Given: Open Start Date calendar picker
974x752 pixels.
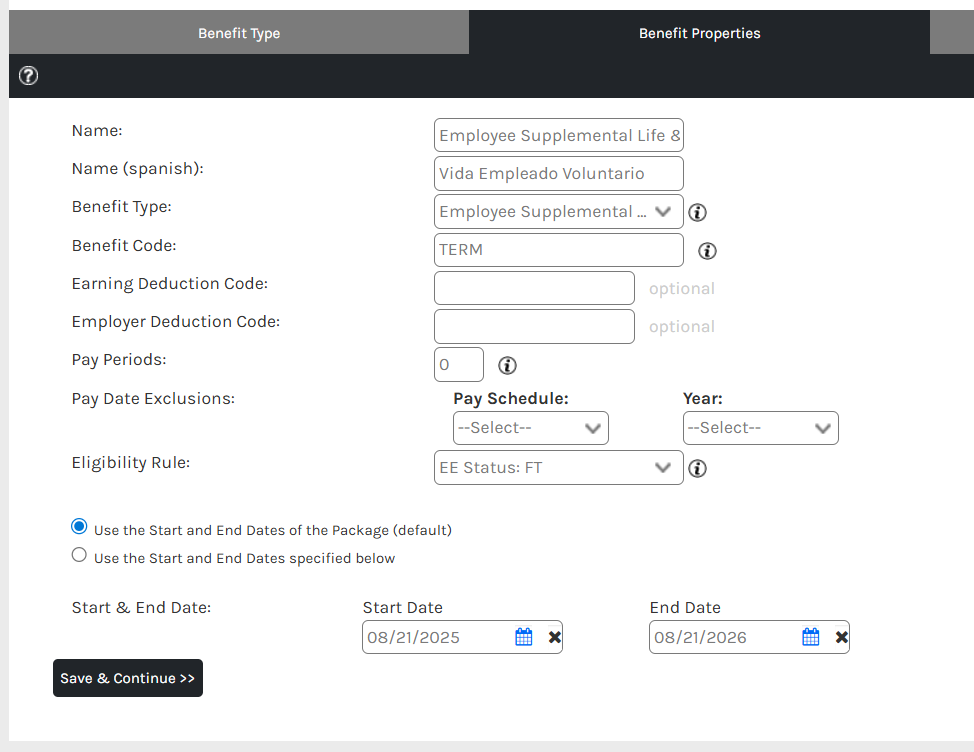Looking at the screenshot, I should tap(524, 637).
